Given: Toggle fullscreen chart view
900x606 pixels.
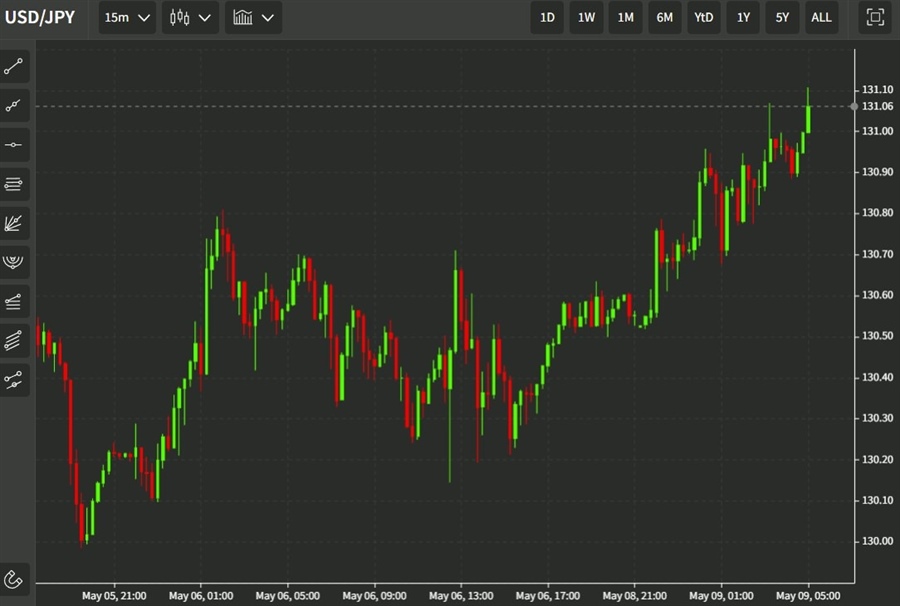Looking at the screenshot, I should click(x=875, y=17).
